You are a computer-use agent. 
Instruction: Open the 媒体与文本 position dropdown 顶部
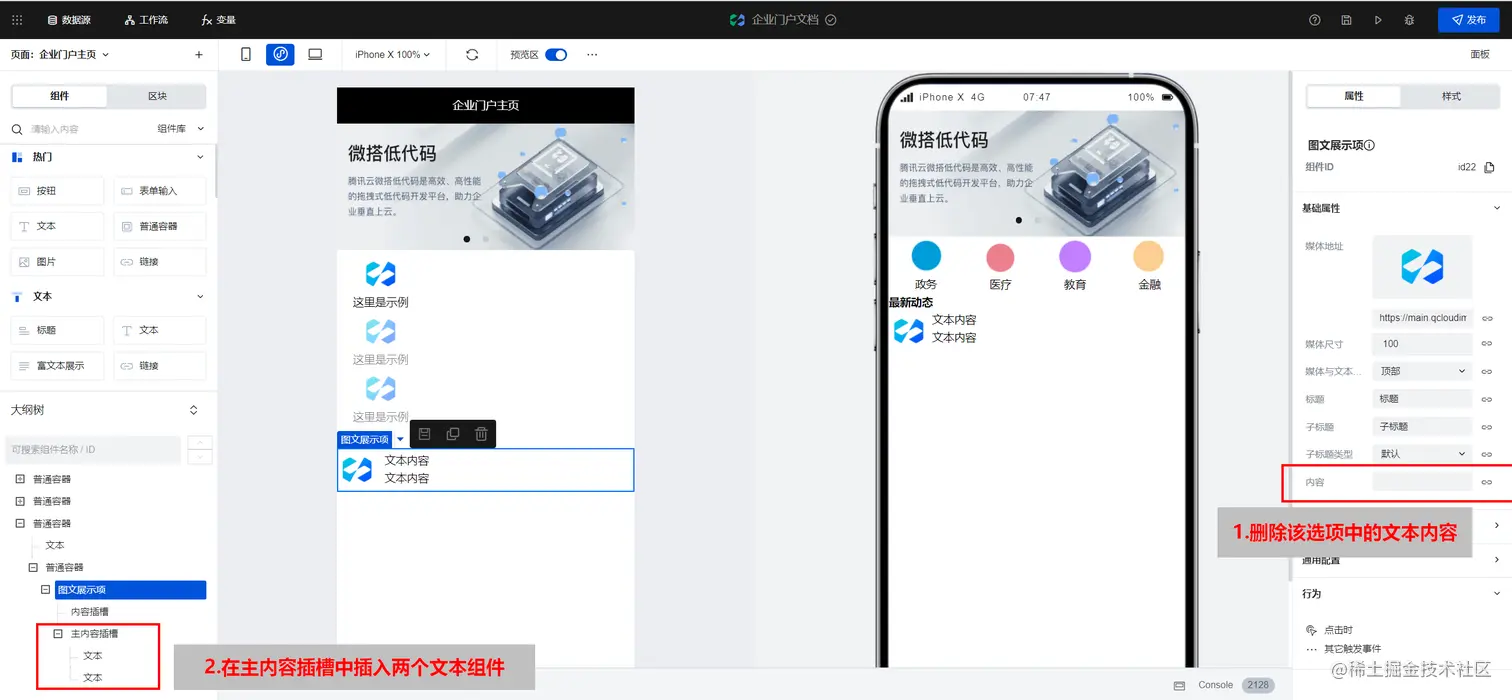coord(1422,371)
